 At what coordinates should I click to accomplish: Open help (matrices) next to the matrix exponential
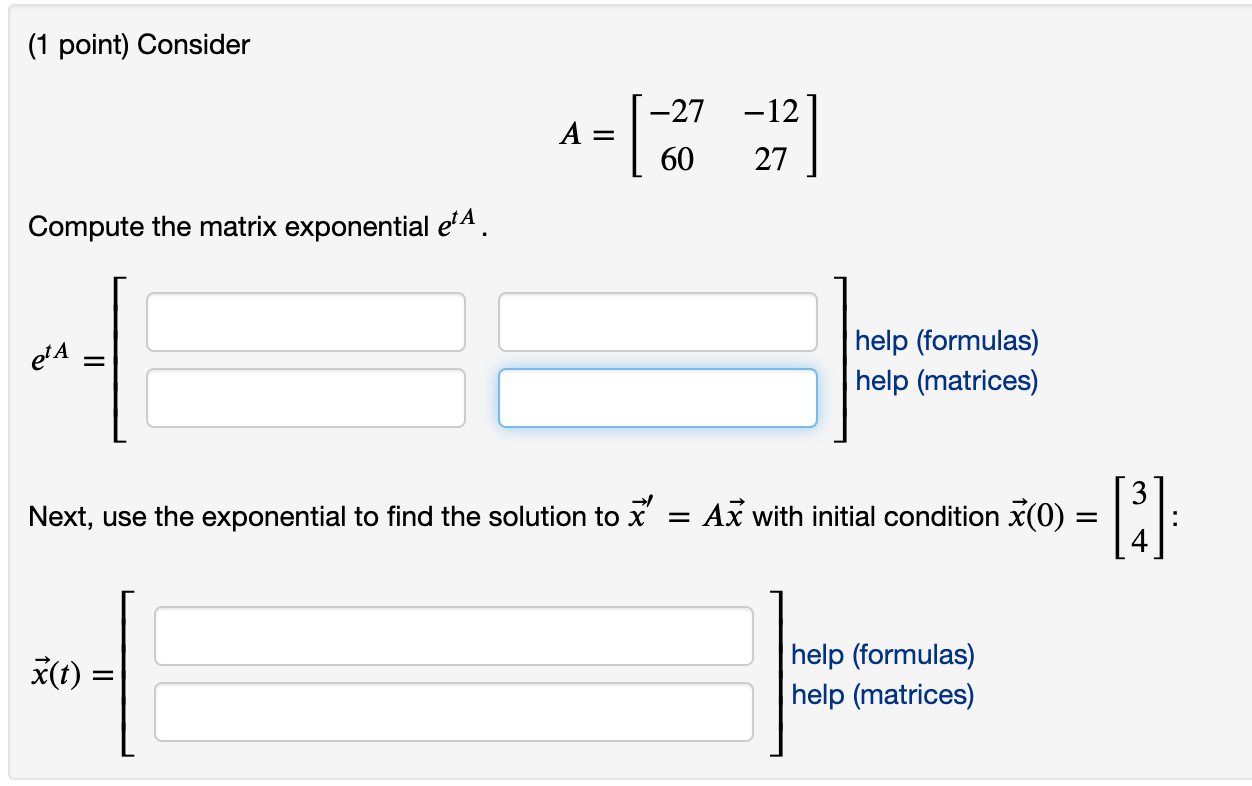point(946,381)
